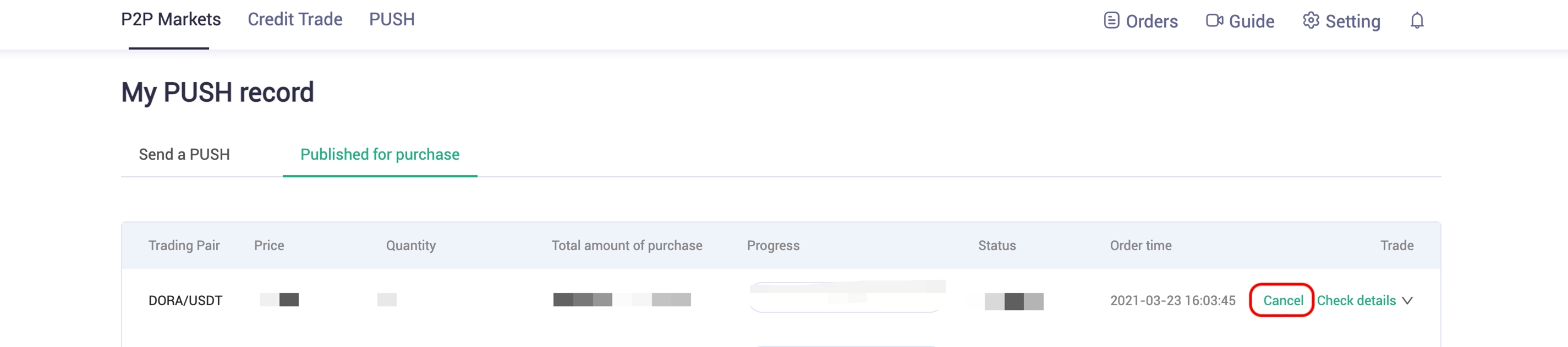This screenshot has height=347, width=1568.
Task: Click the Order time column header
Action: point(1141,246)
